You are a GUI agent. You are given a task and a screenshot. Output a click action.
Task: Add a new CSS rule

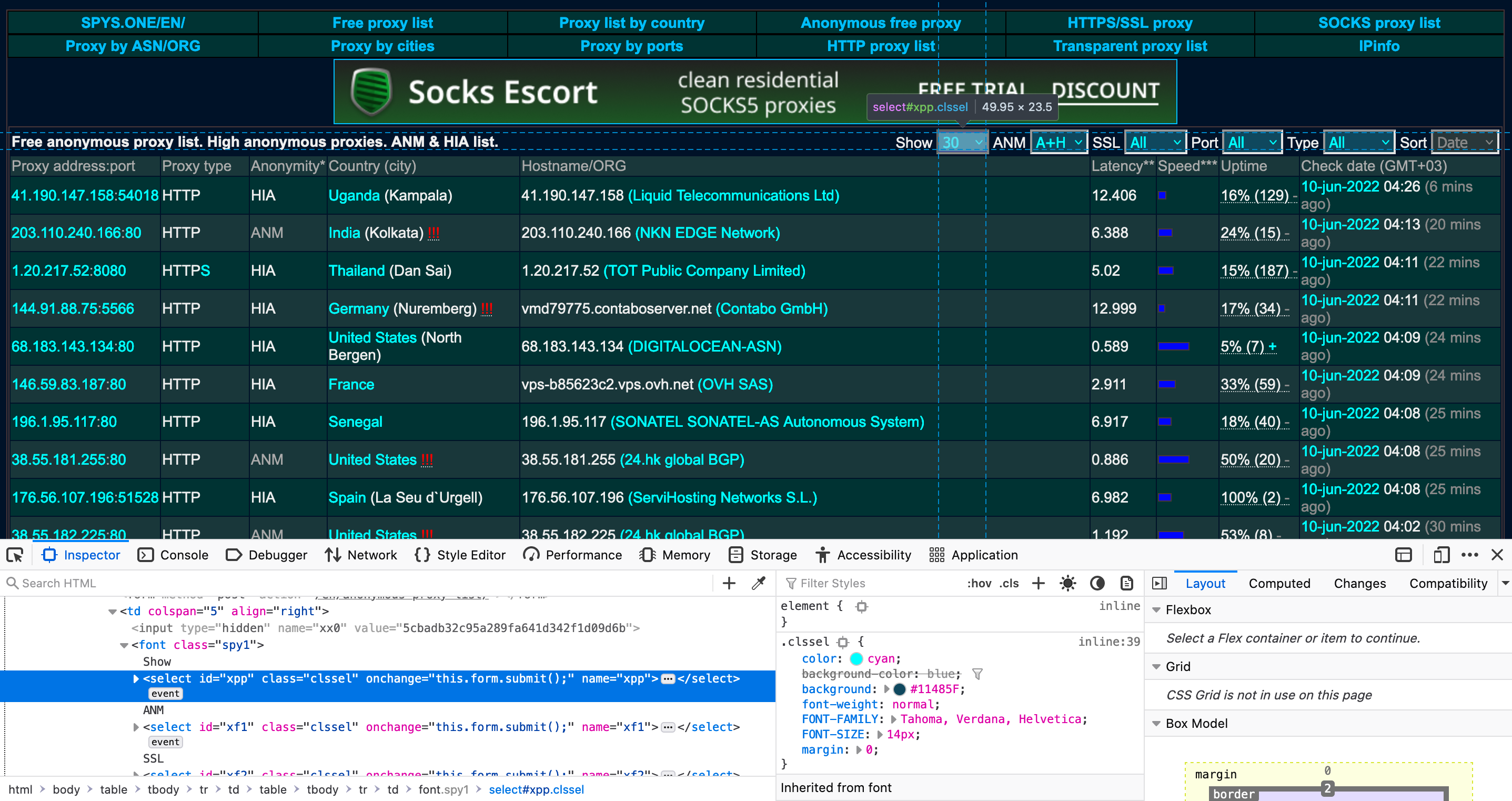pyautogui.click(x=1039, y=583)
